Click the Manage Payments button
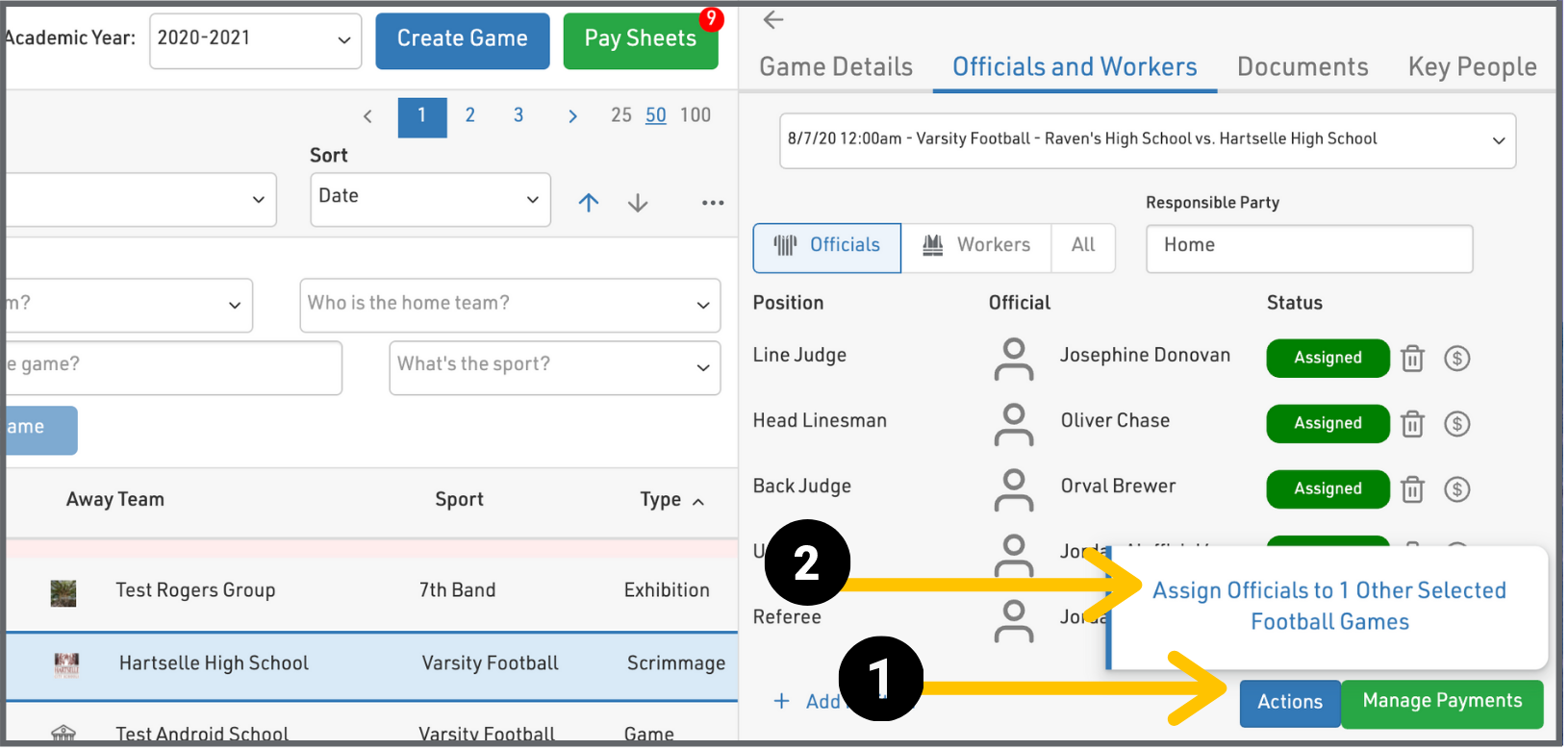Screen dimensions: 1568x749 (x=1442, y=703)
